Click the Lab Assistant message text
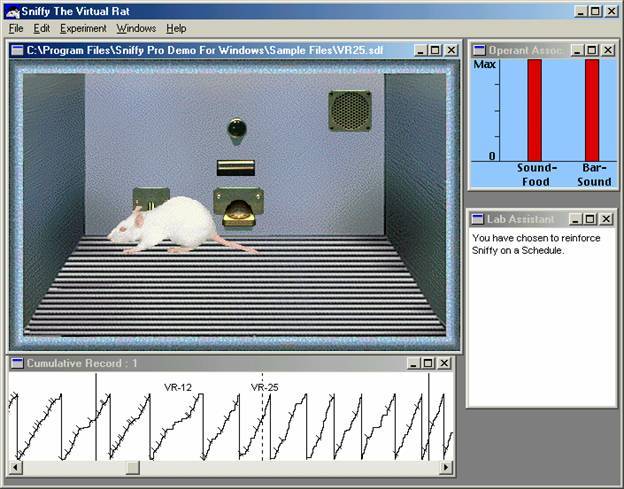The image size is (624, 489). point(536,244)
